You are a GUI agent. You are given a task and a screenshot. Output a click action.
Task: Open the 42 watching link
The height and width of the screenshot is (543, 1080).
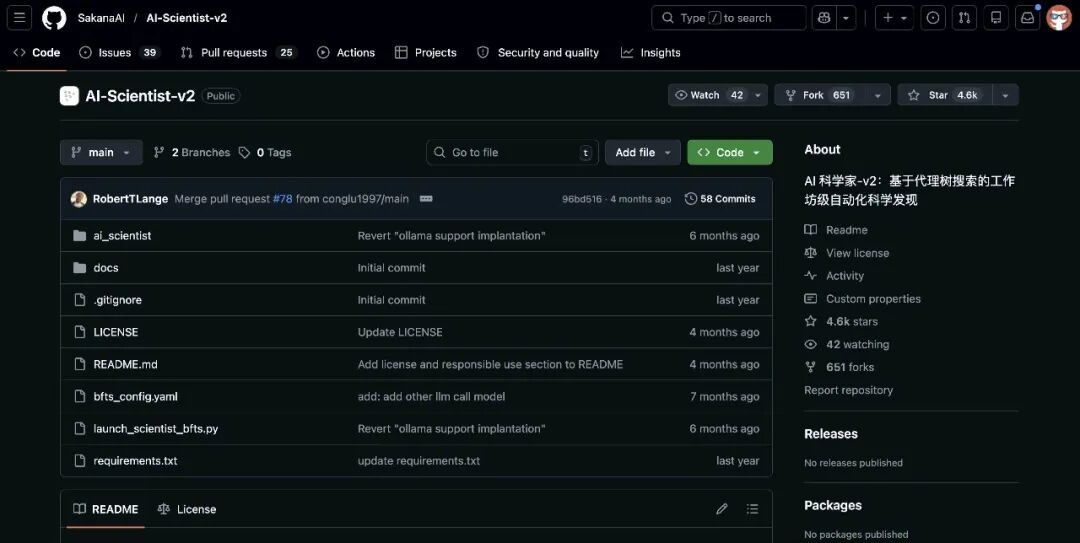[847, 344]
